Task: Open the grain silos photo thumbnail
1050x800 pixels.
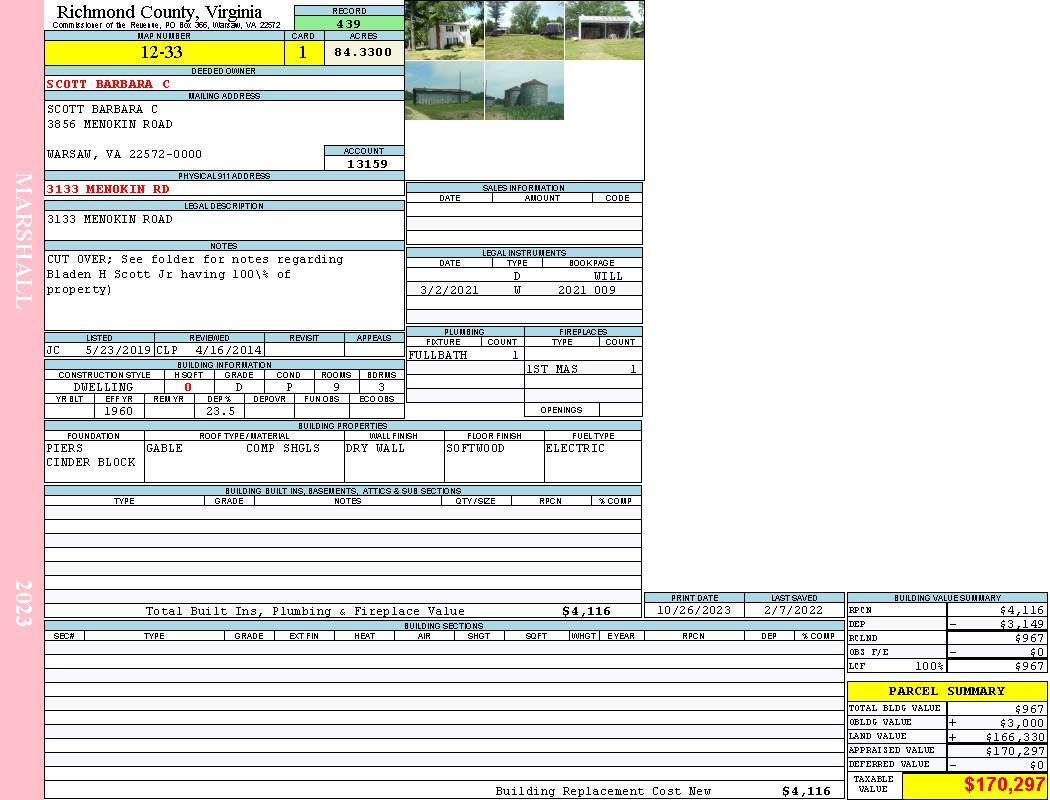Action: 524,91
